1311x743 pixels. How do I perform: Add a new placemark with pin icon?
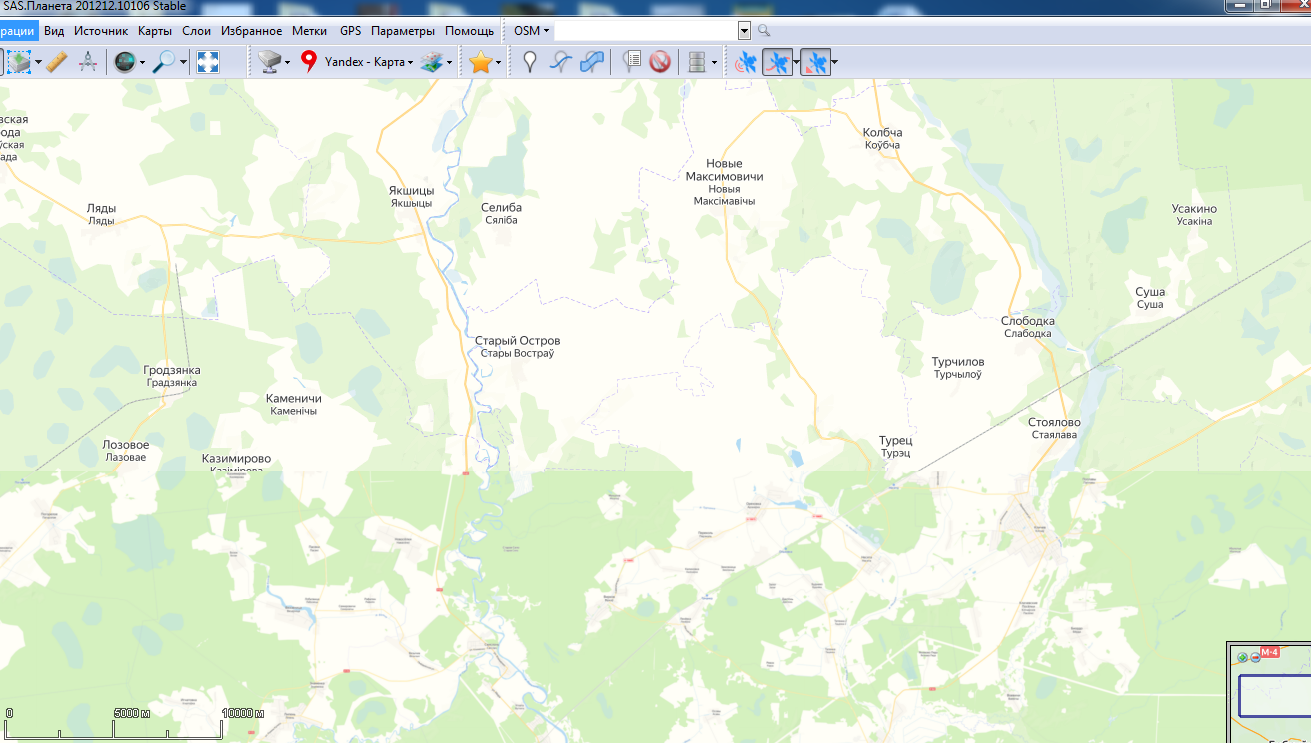(530, 62)
